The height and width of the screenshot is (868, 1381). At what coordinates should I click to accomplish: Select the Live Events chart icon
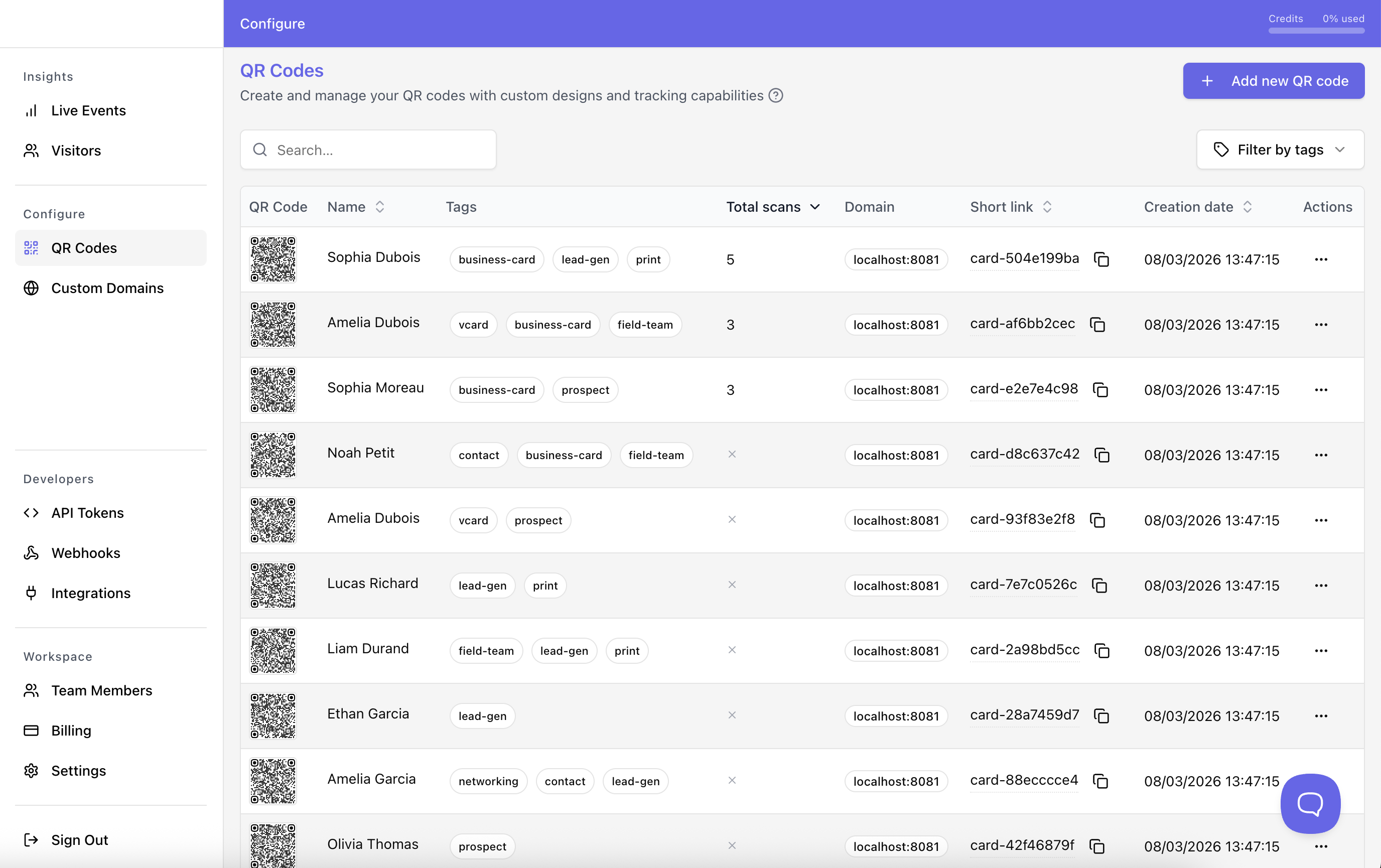click(x=31, y=110)
